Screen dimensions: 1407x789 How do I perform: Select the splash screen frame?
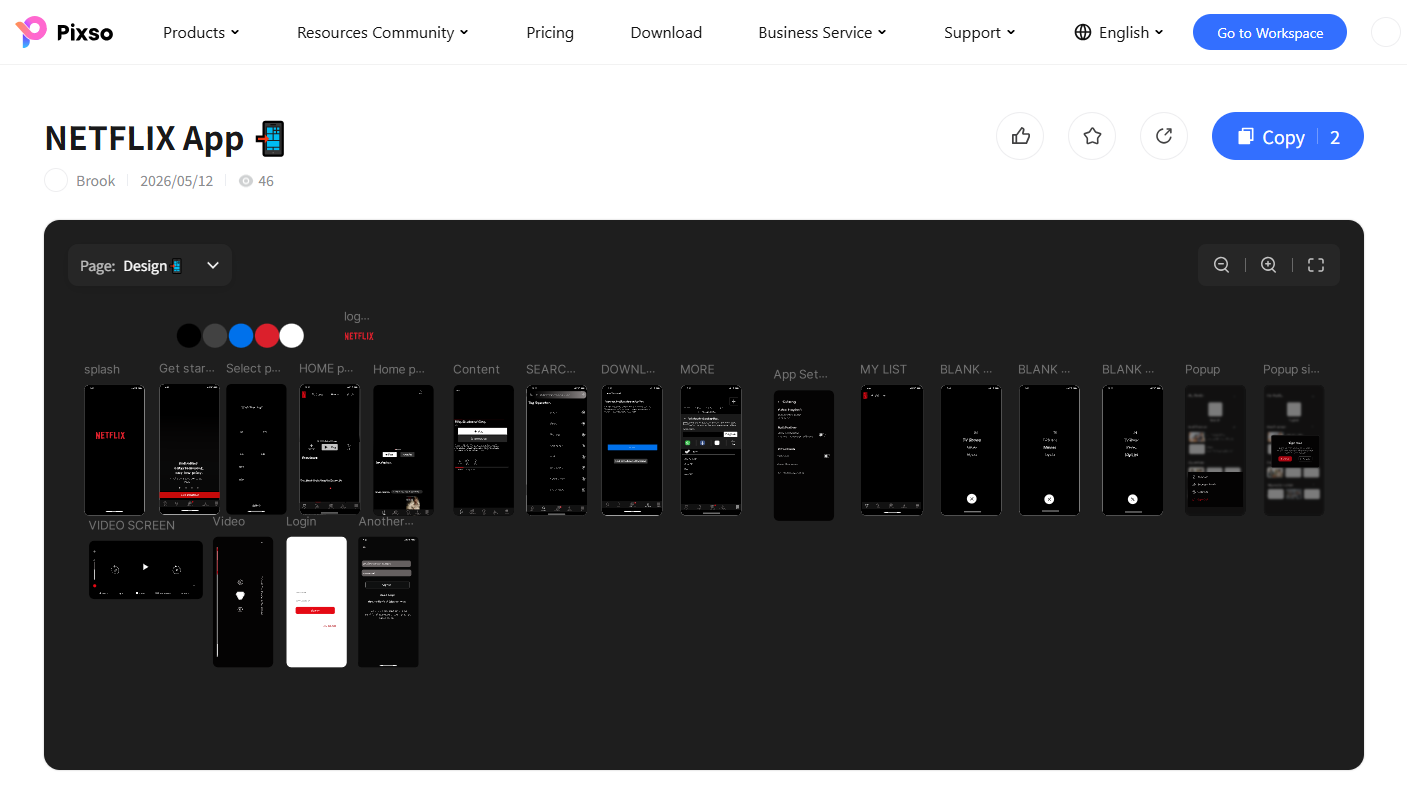click(114, 450)
